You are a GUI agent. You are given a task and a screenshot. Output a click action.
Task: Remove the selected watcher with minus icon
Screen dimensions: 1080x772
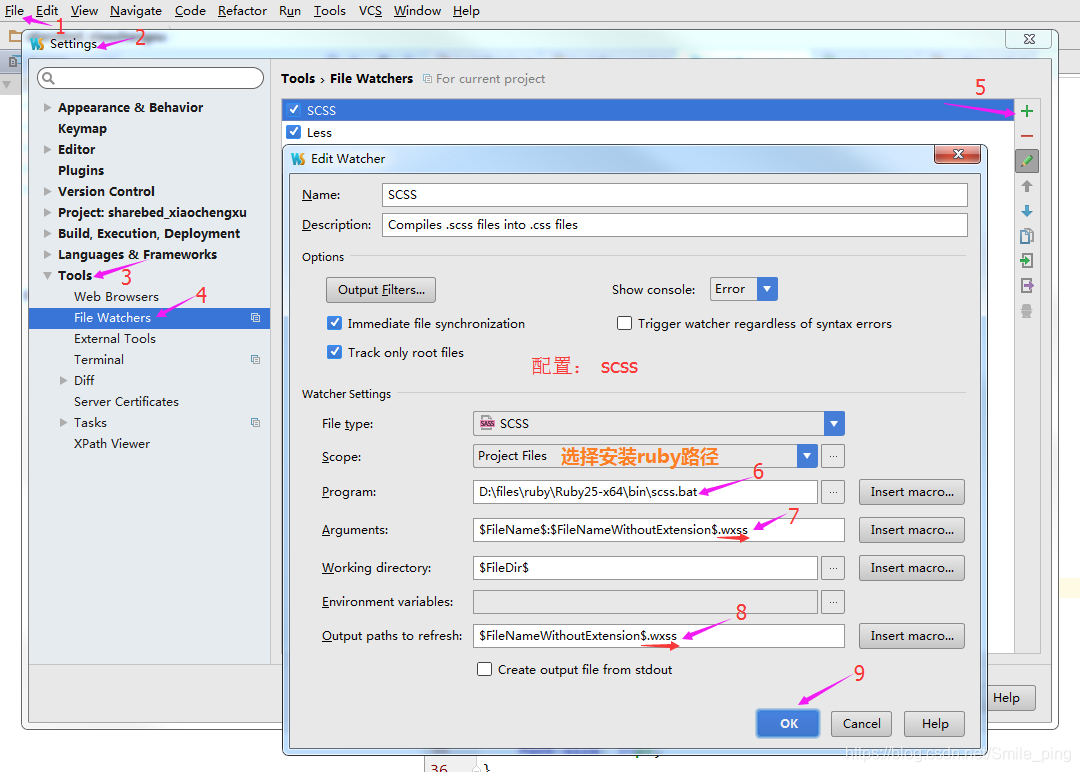[1026, 136]
